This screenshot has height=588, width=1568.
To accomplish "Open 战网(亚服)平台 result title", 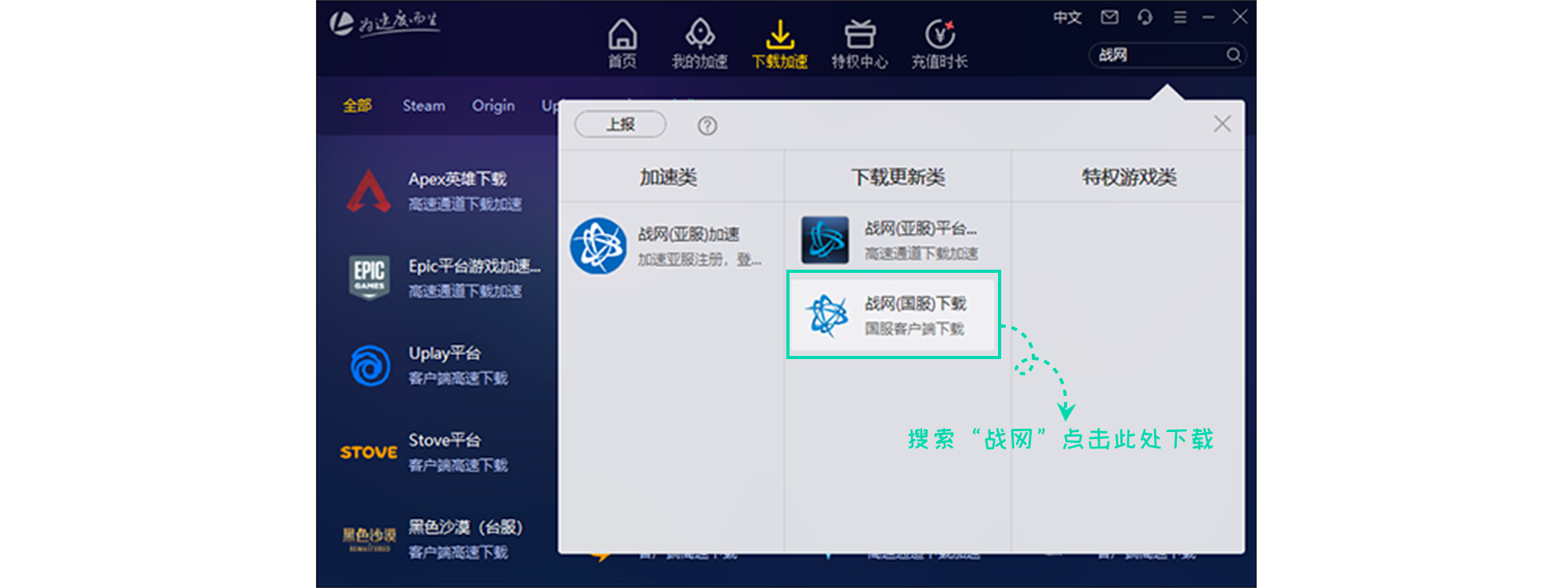I will coord(920,229).
